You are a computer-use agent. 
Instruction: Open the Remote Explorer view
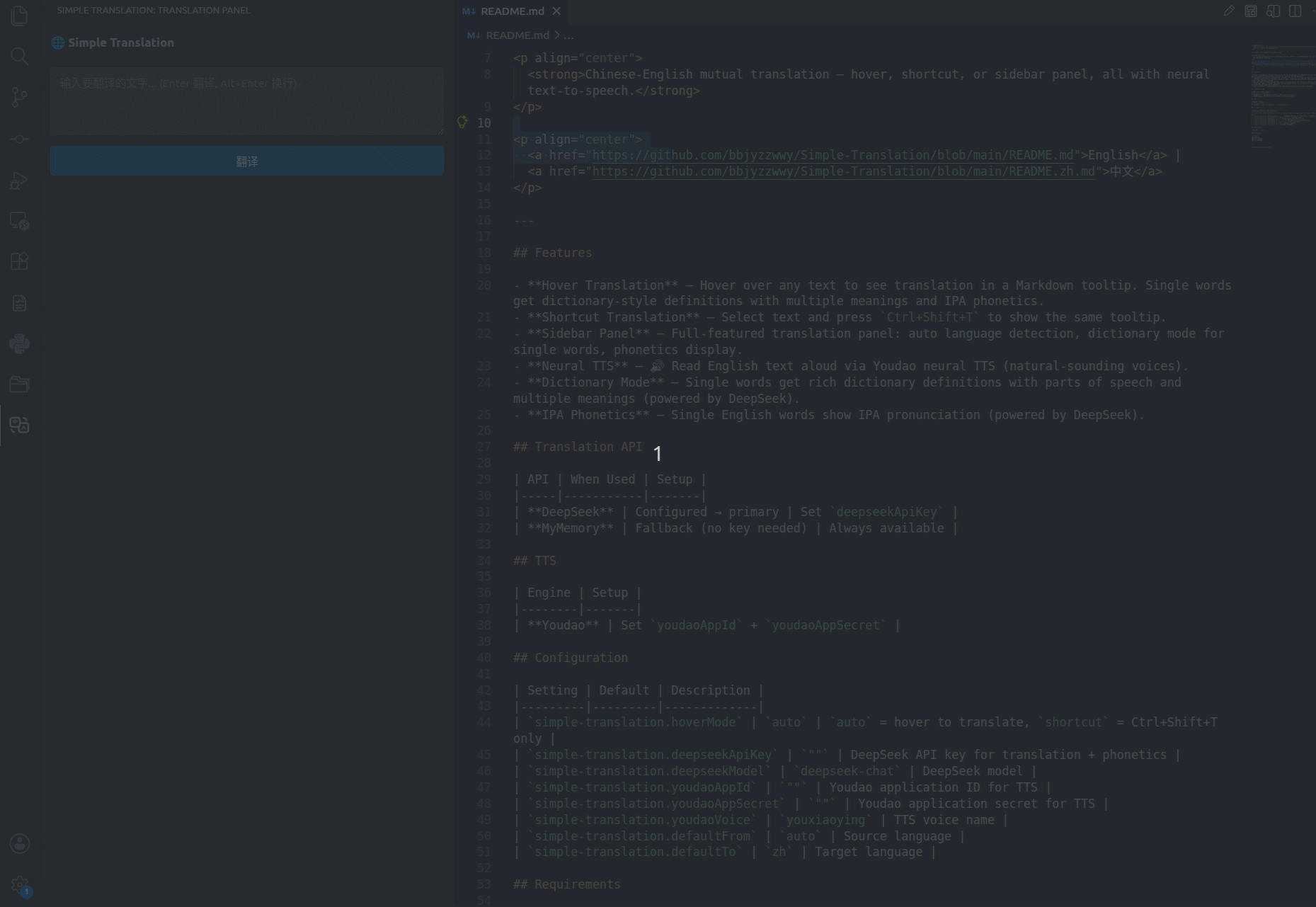[20, 221]
